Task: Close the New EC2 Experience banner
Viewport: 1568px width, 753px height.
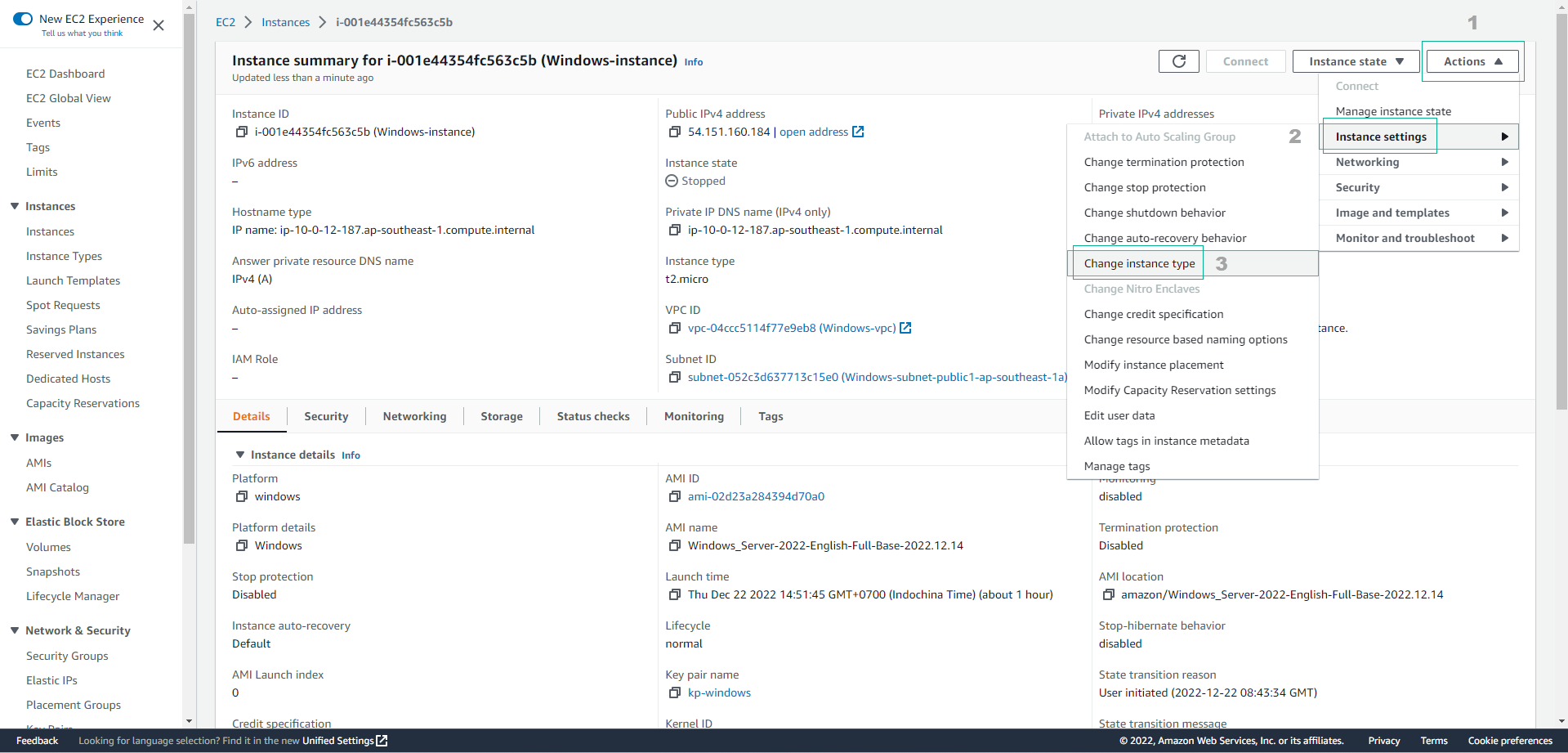Action: coord(159,25)
